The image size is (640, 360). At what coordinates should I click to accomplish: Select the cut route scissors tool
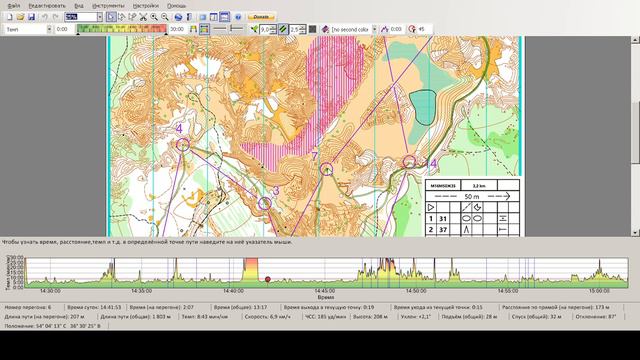tap(143, 17)
